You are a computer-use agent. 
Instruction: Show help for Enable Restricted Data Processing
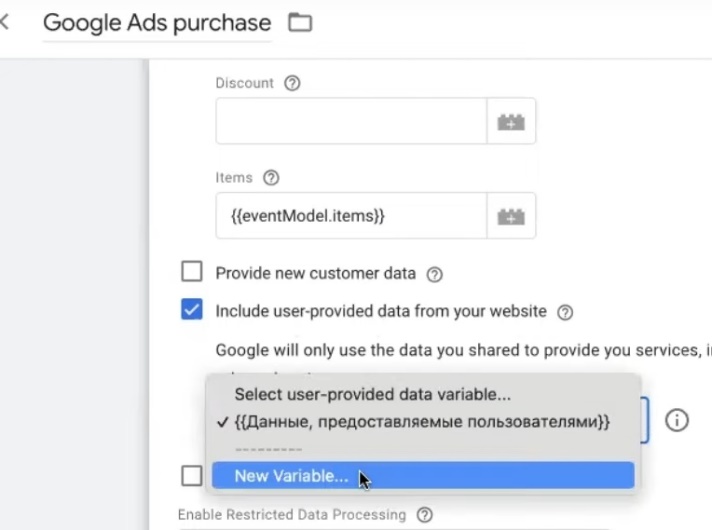tap(425, 515)
